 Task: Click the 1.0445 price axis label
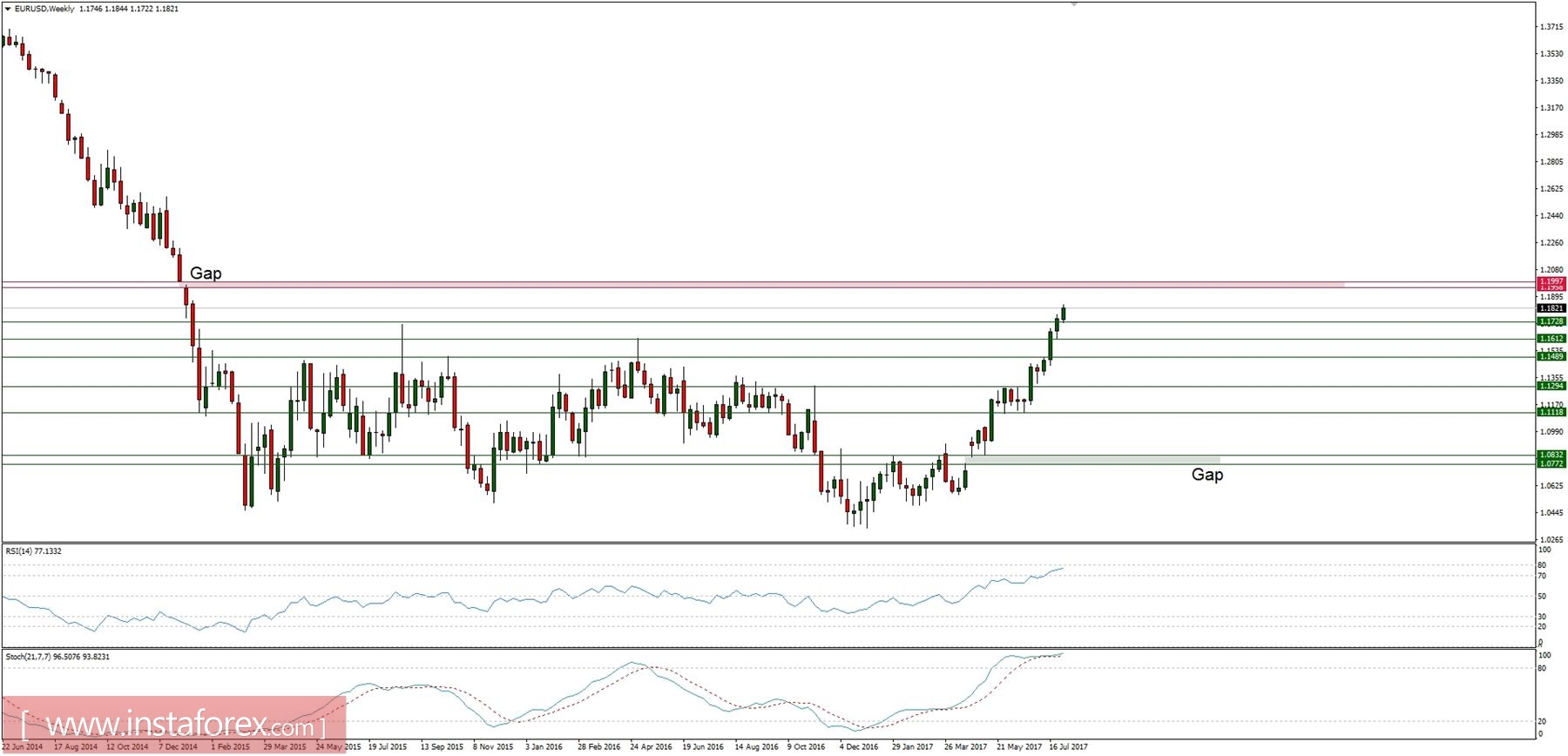pos(1551,513)
